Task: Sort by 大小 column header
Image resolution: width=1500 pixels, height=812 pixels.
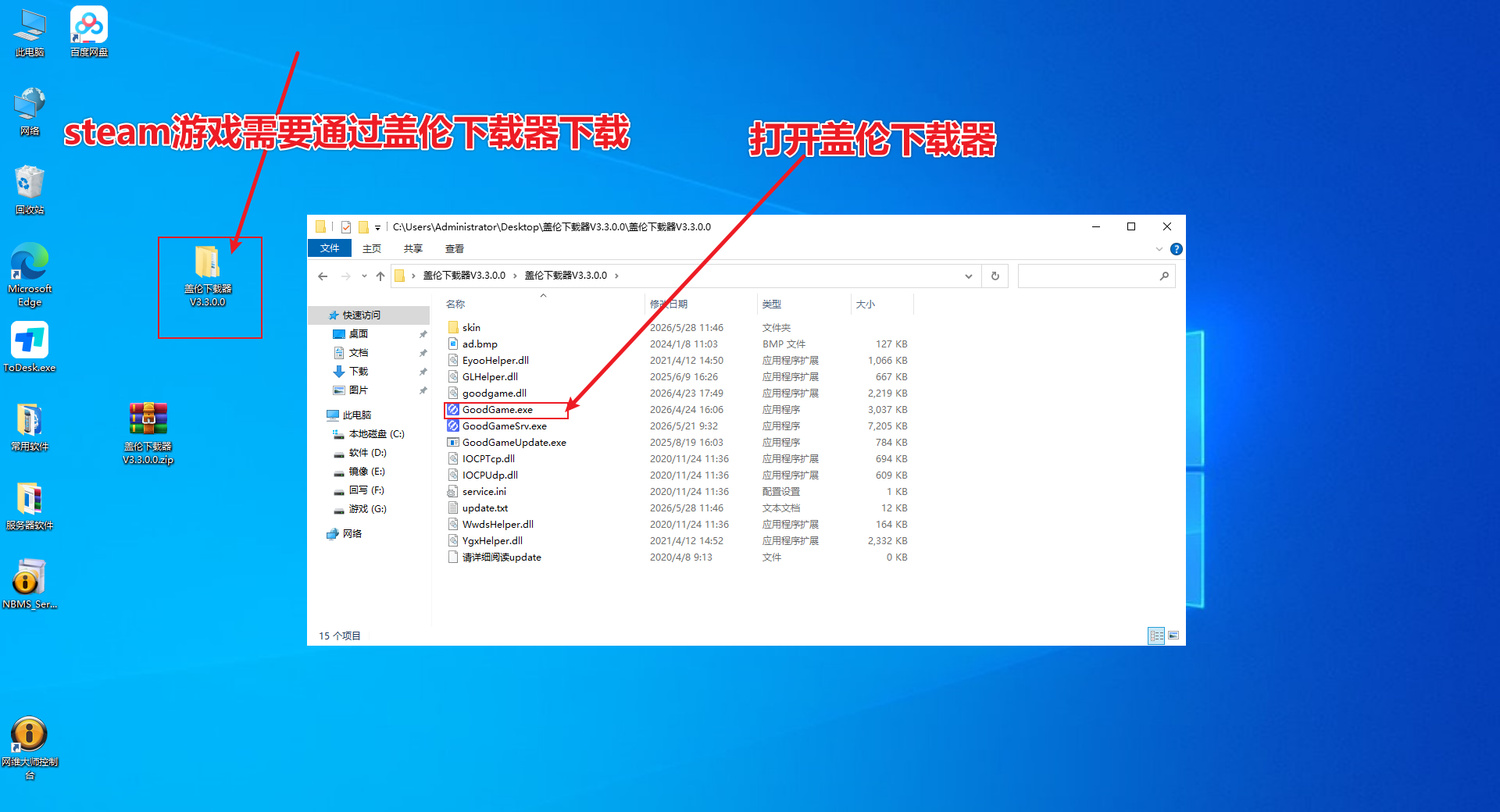Action: coord(866,304)
